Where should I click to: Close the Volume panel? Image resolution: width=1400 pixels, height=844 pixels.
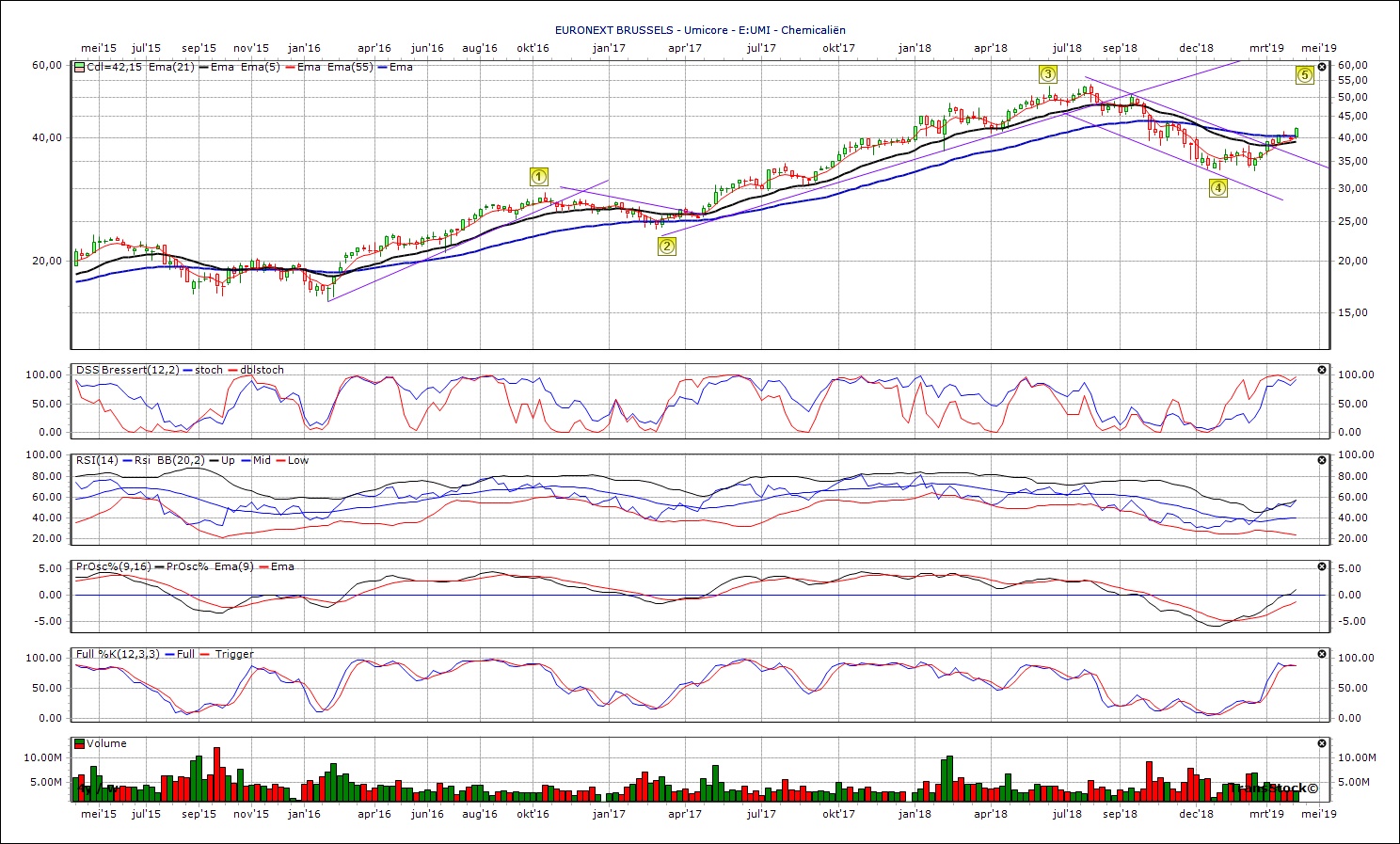1322,743
